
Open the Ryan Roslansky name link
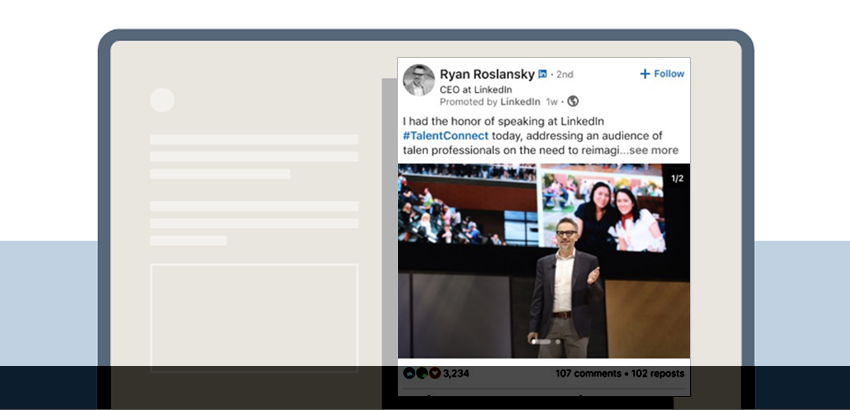(x=487, y=74)
